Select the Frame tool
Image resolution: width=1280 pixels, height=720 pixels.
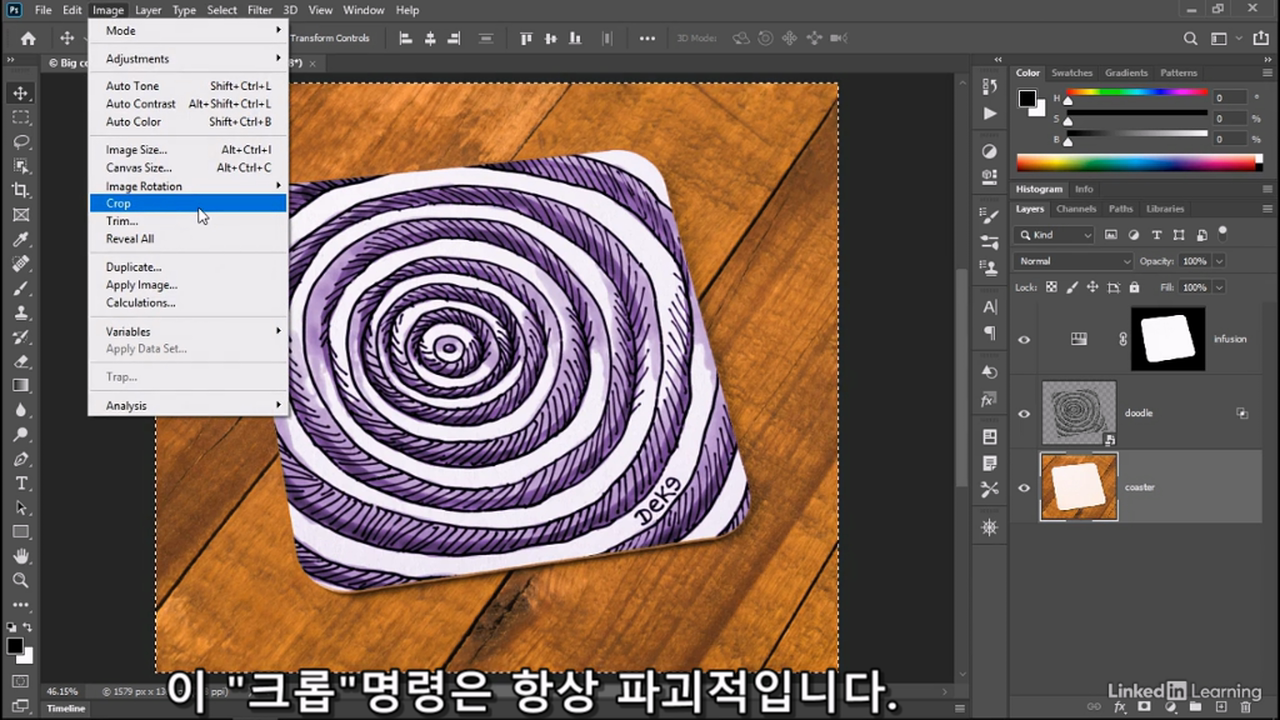(21, 215)
